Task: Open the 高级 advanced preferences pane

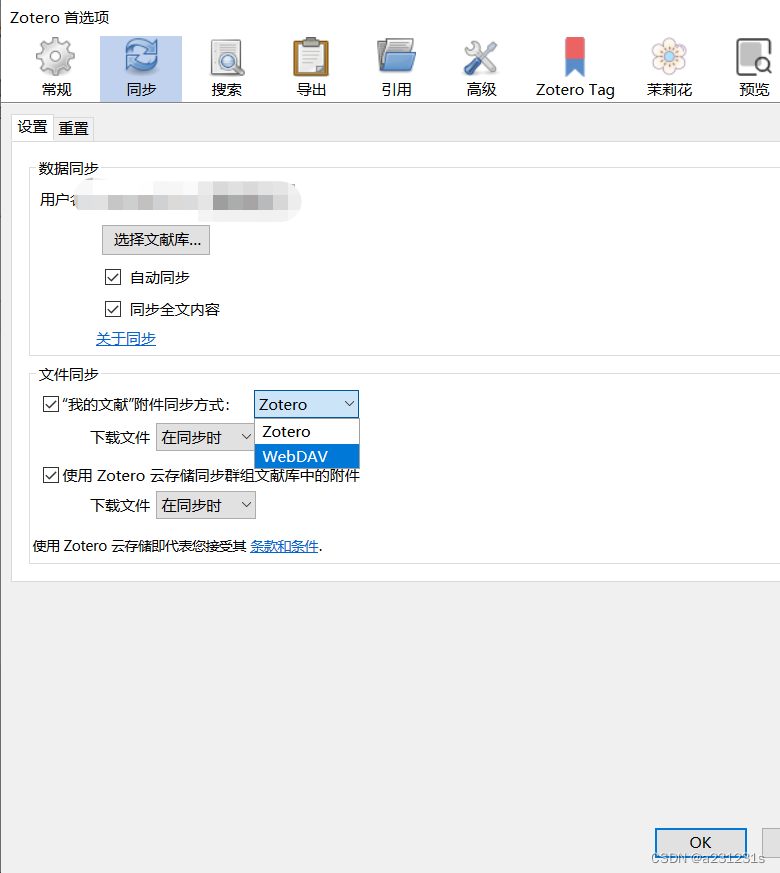Action: (481, 68)
